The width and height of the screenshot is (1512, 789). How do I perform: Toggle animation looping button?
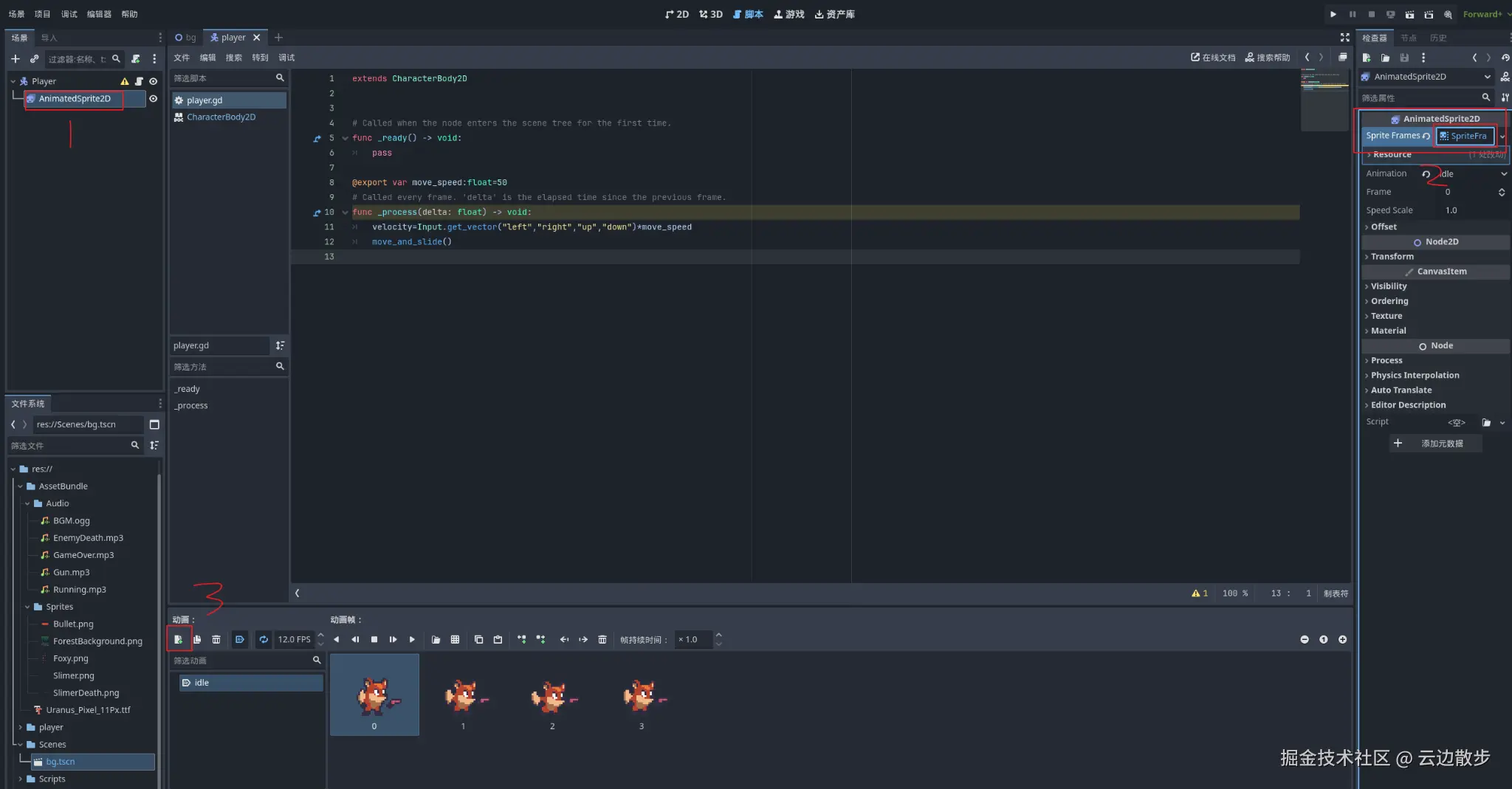(264, 639)
